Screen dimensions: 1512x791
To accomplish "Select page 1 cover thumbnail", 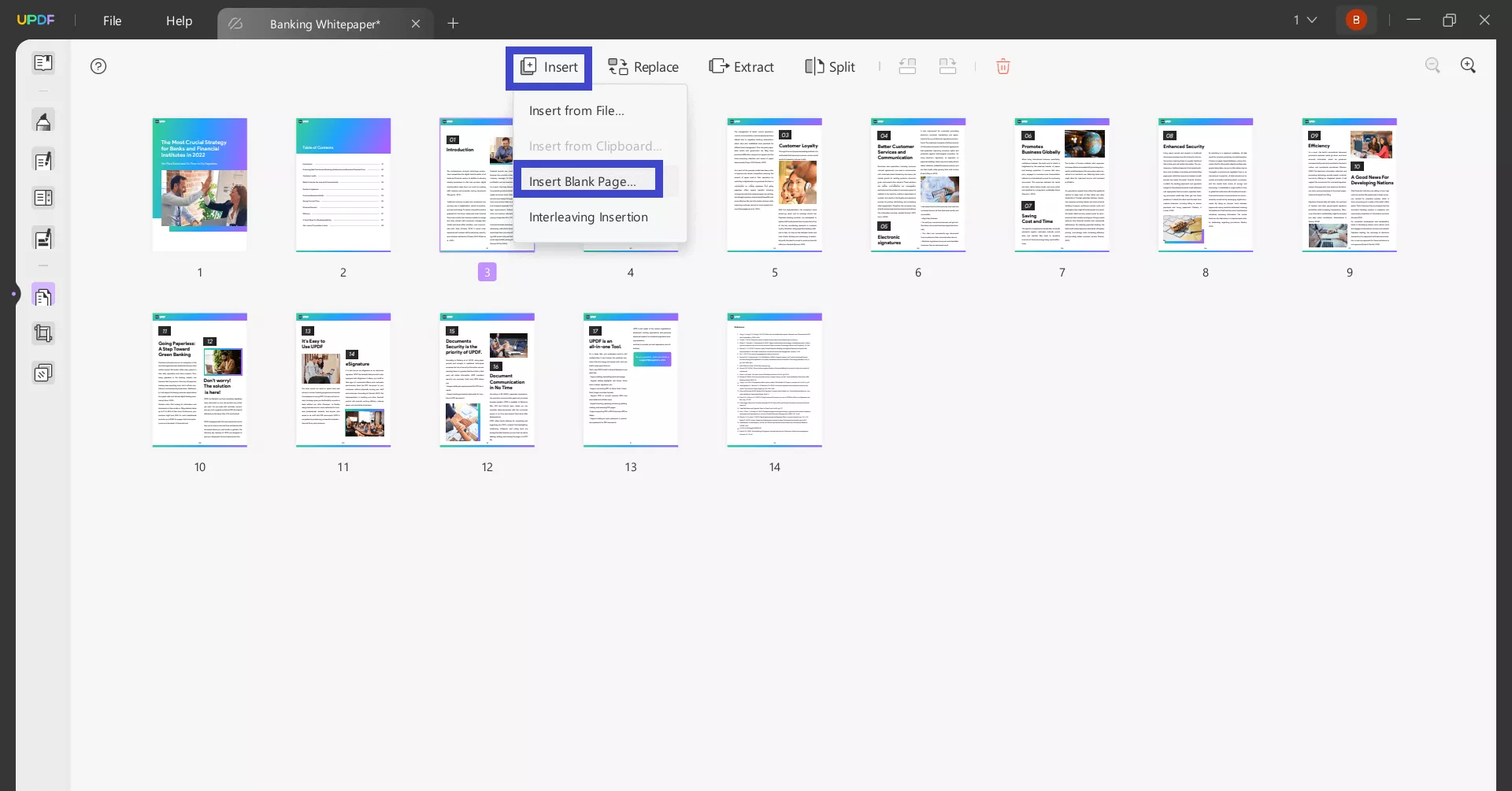I will [x=200, y=185].
